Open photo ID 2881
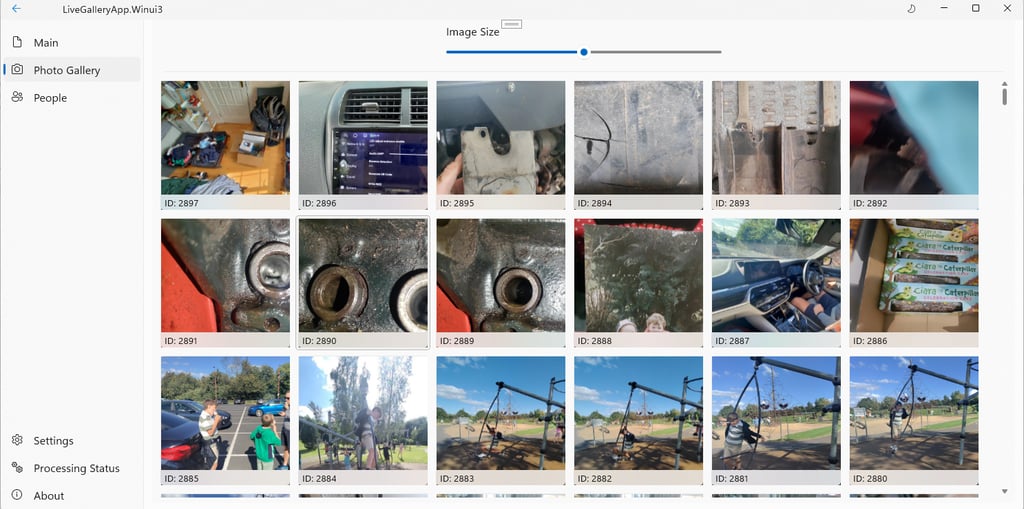 coord(776,421)
